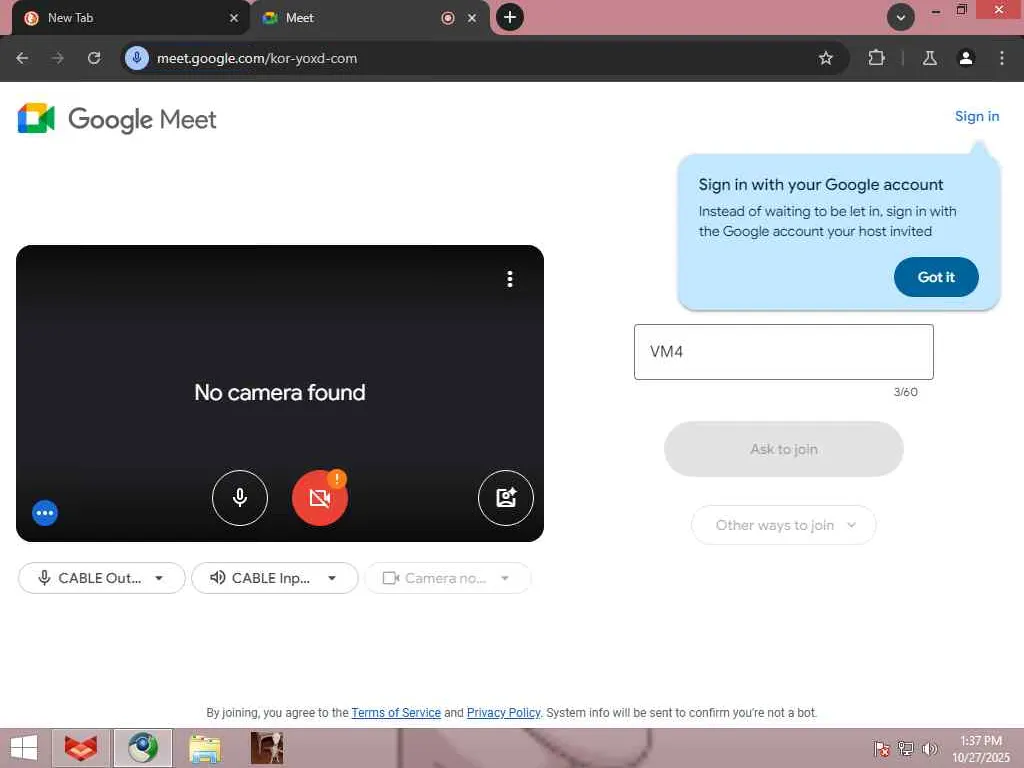Click the network tray icon
1024x768 pixels.
[x=906, y=748]
